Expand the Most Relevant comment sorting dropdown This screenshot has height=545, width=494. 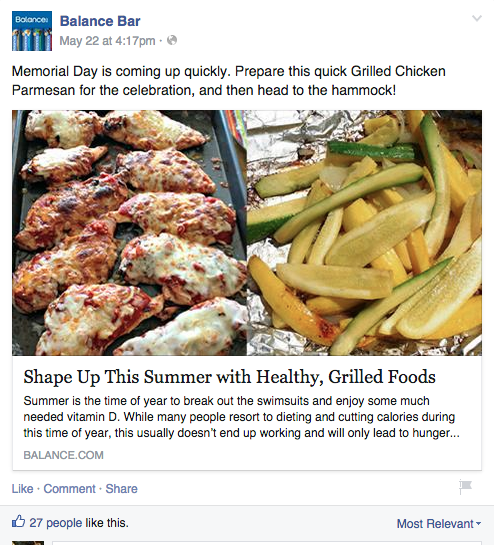tap(439, 523)
